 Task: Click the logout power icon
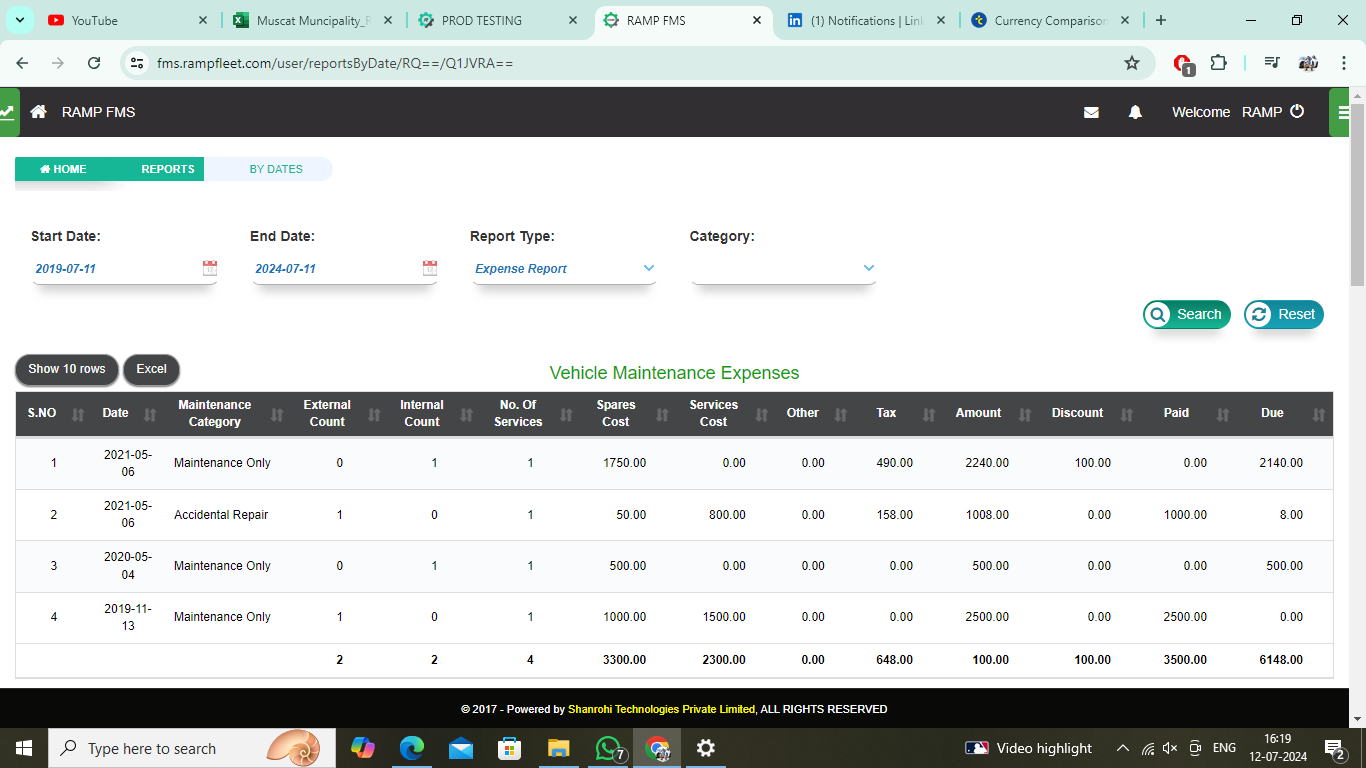click(x=1297, y=112)
